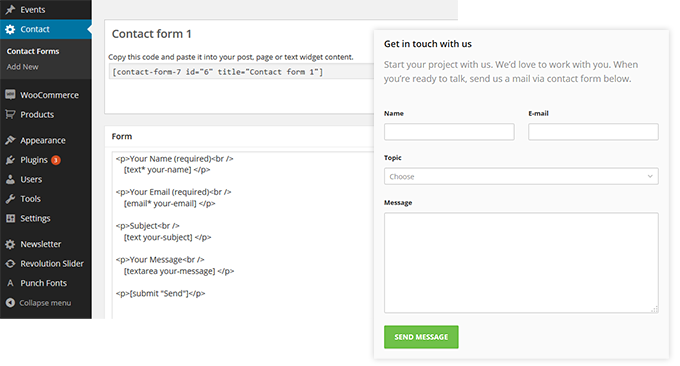Click the Tools wrench icon
The height and width of the screenshot is (366, 680).
(10, 199)
